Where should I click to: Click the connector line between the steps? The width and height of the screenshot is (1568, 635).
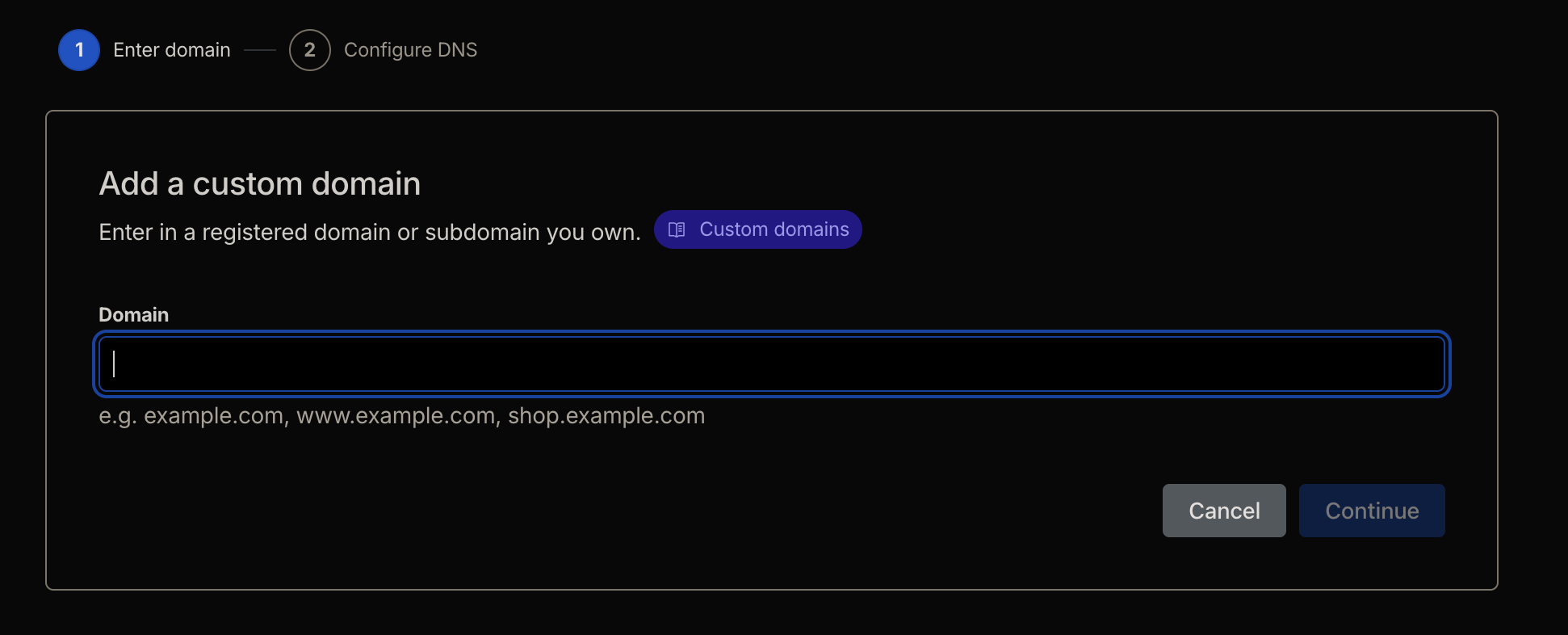pos(260,50)
